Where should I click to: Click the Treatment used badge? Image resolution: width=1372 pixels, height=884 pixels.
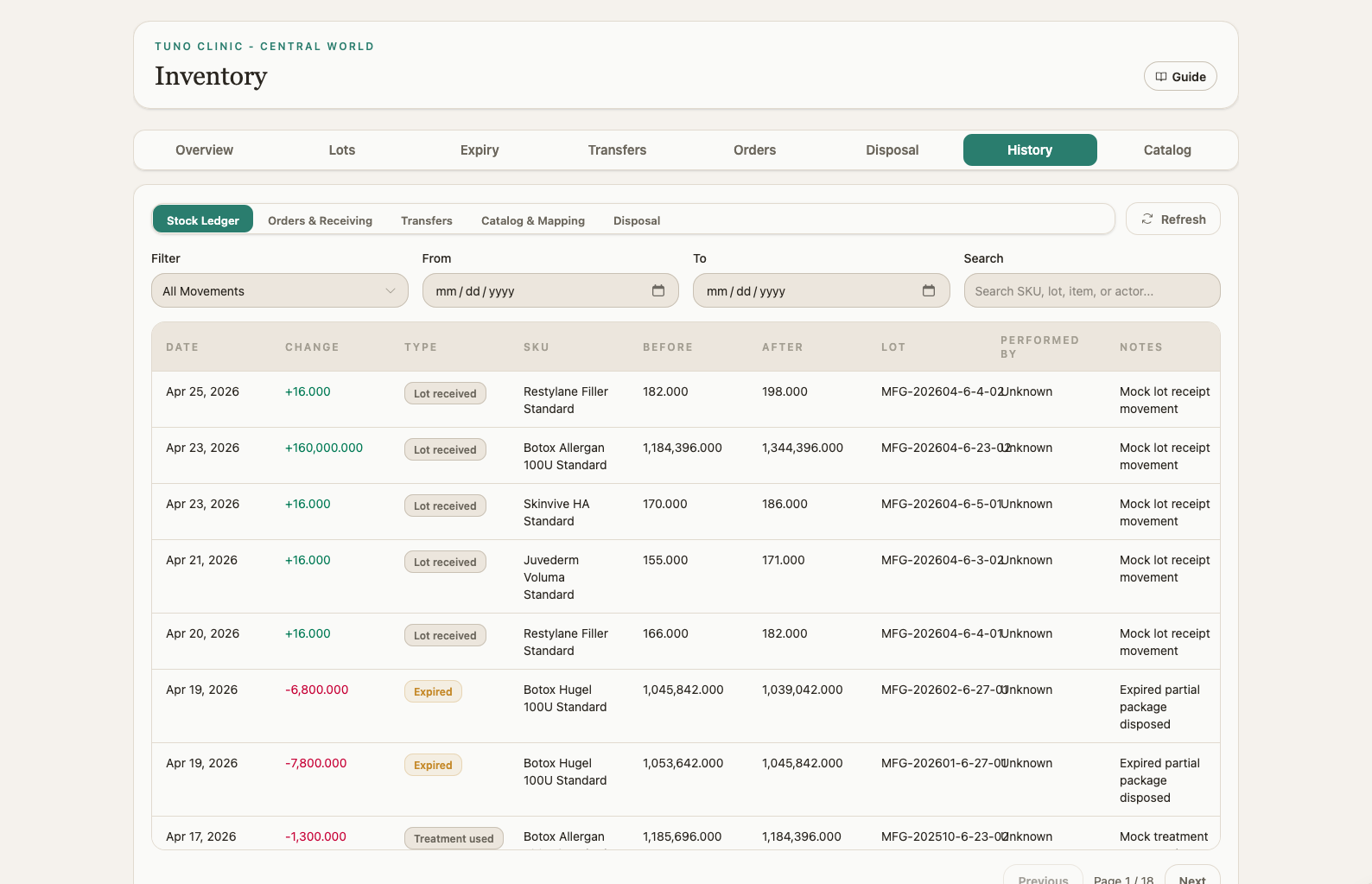454,838
